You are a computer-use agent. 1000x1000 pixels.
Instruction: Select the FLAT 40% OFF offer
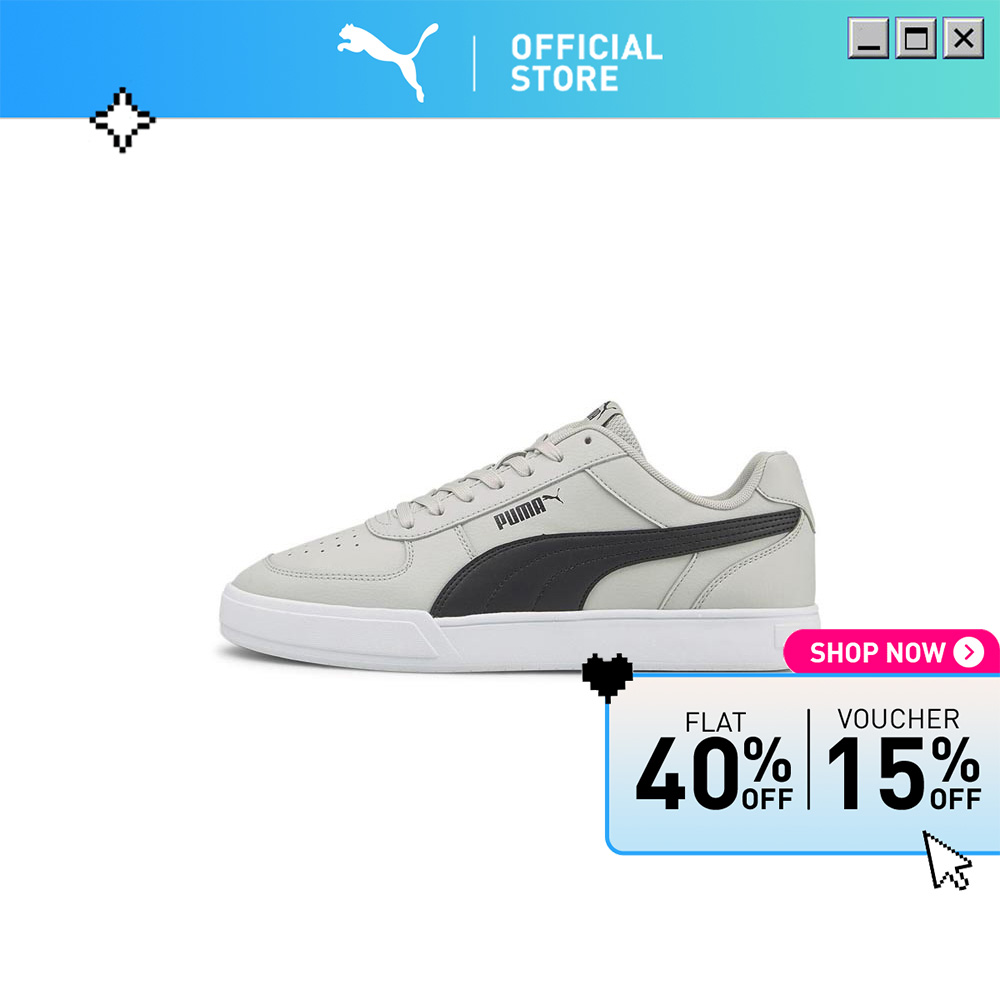click(x=714, y=761)
